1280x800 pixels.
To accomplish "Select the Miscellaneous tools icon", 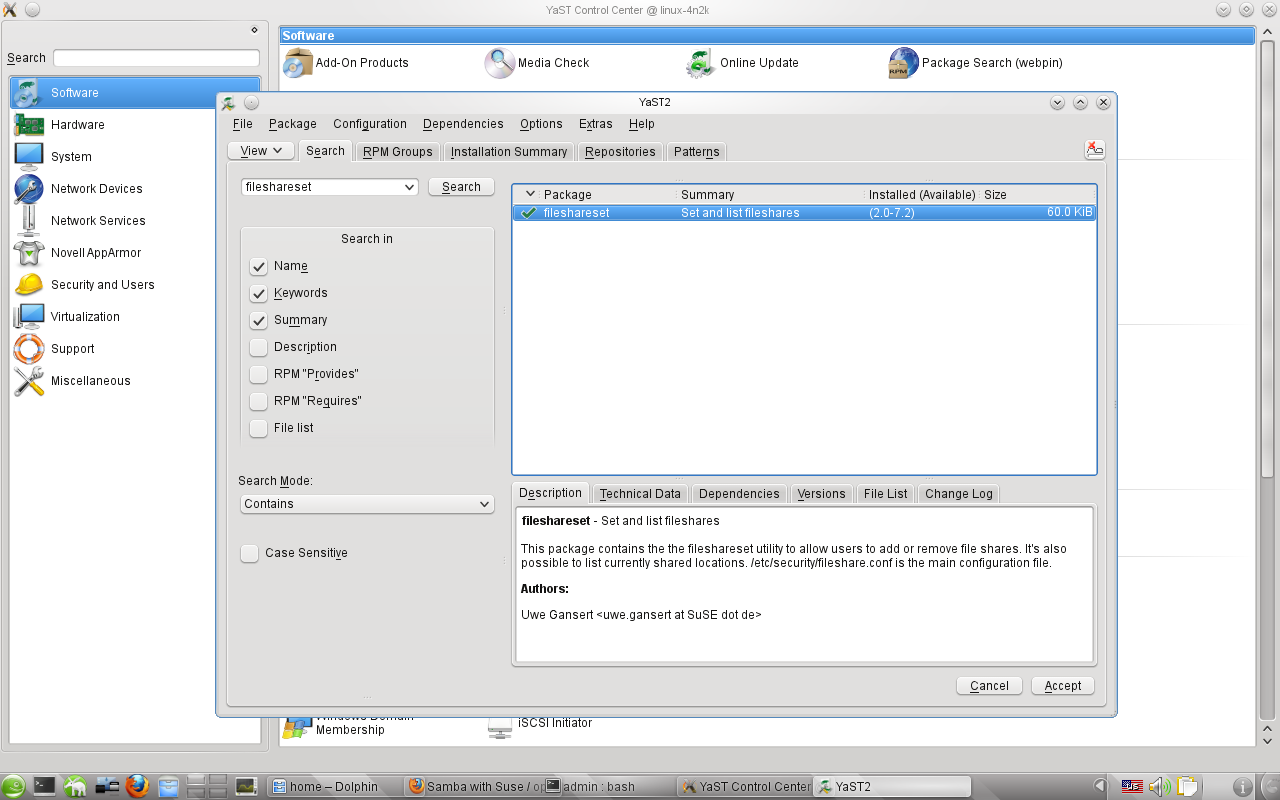I will pos(28,381).
